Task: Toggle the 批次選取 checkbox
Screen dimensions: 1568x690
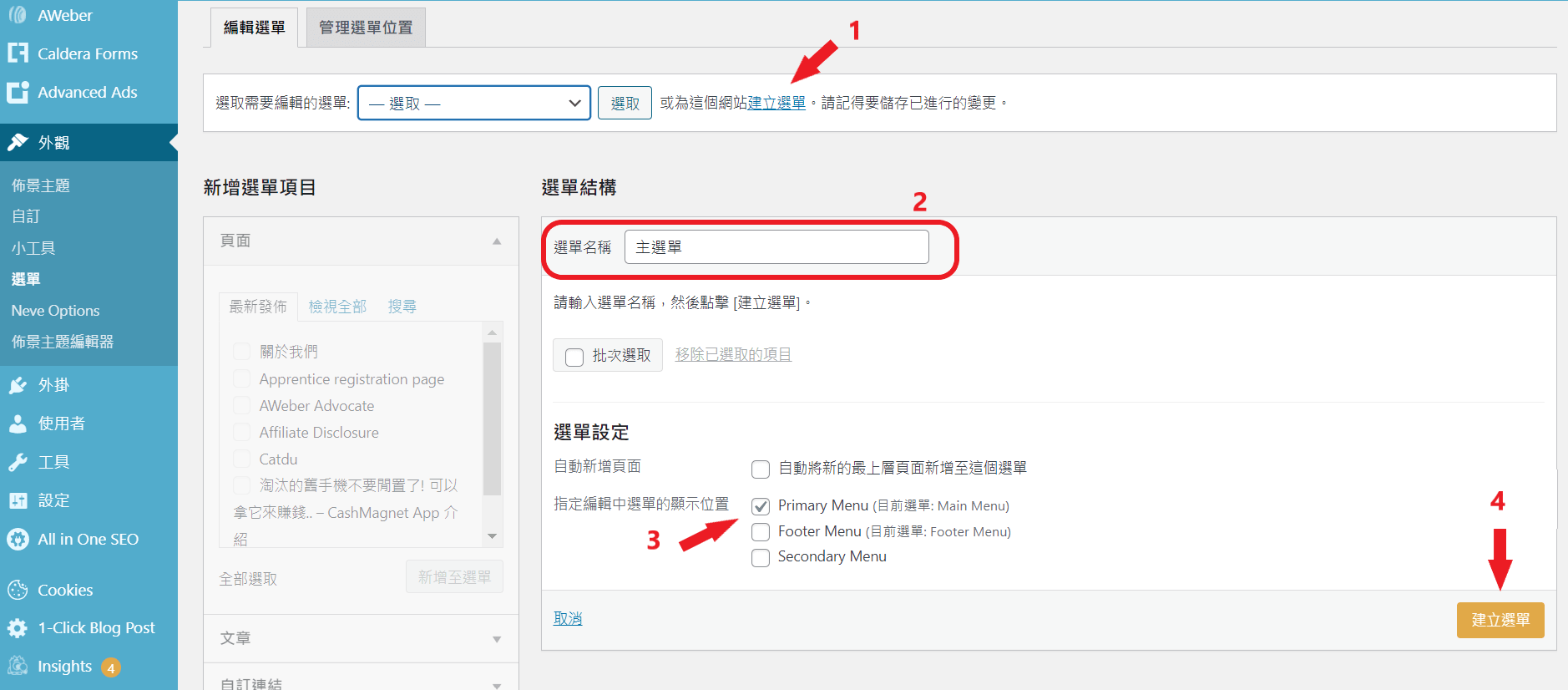Action: [x=574, y=358]
